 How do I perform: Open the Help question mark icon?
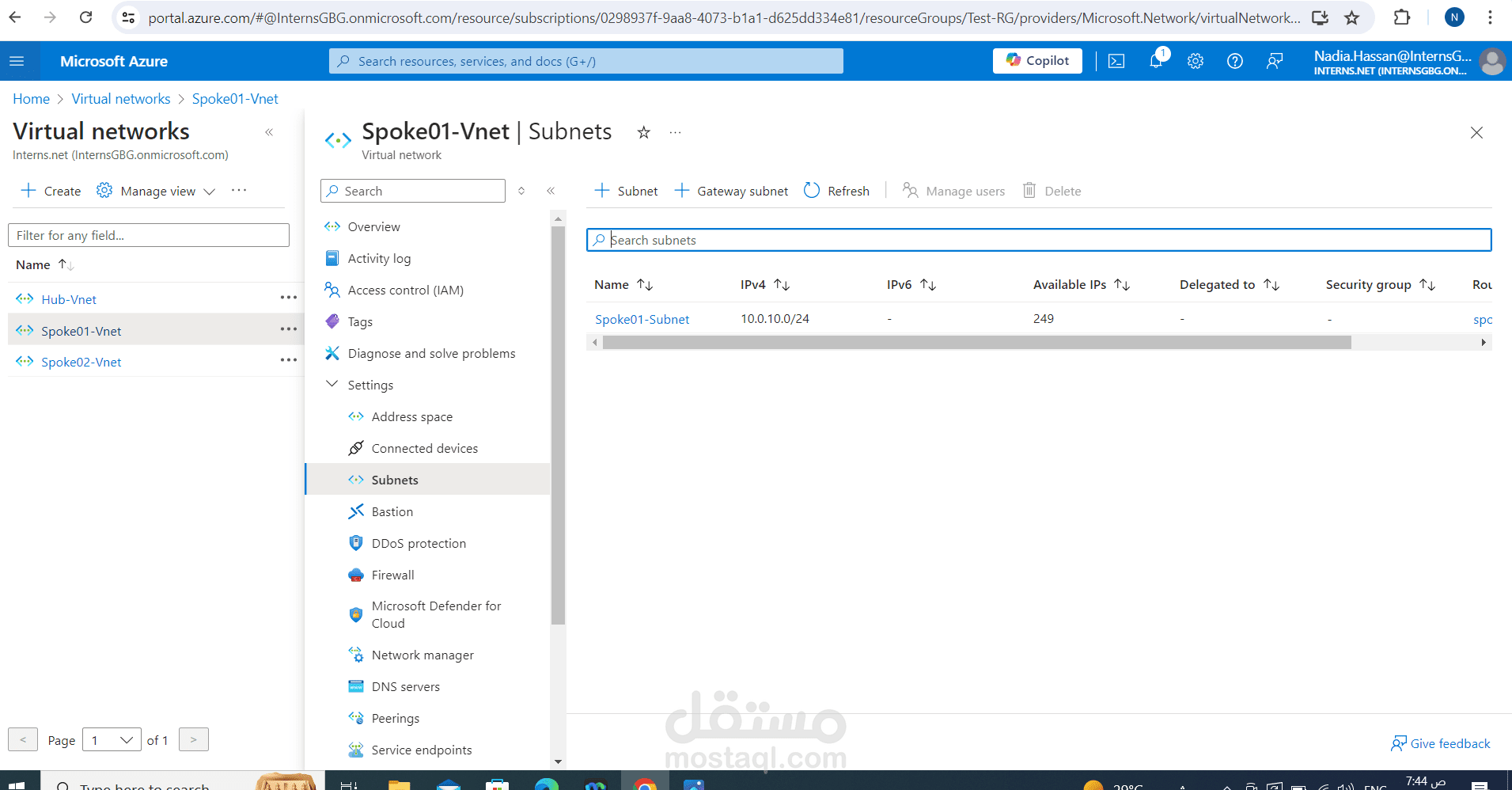click(1235, 61)
